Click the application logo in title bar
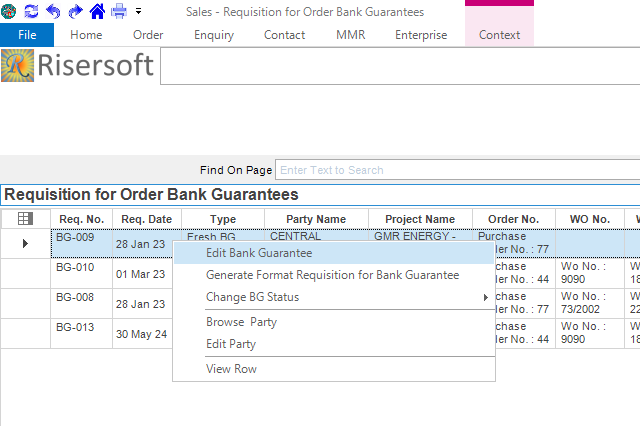Image resolution: width=640 pixels, height=426 pixels. [x=10, y=11]
